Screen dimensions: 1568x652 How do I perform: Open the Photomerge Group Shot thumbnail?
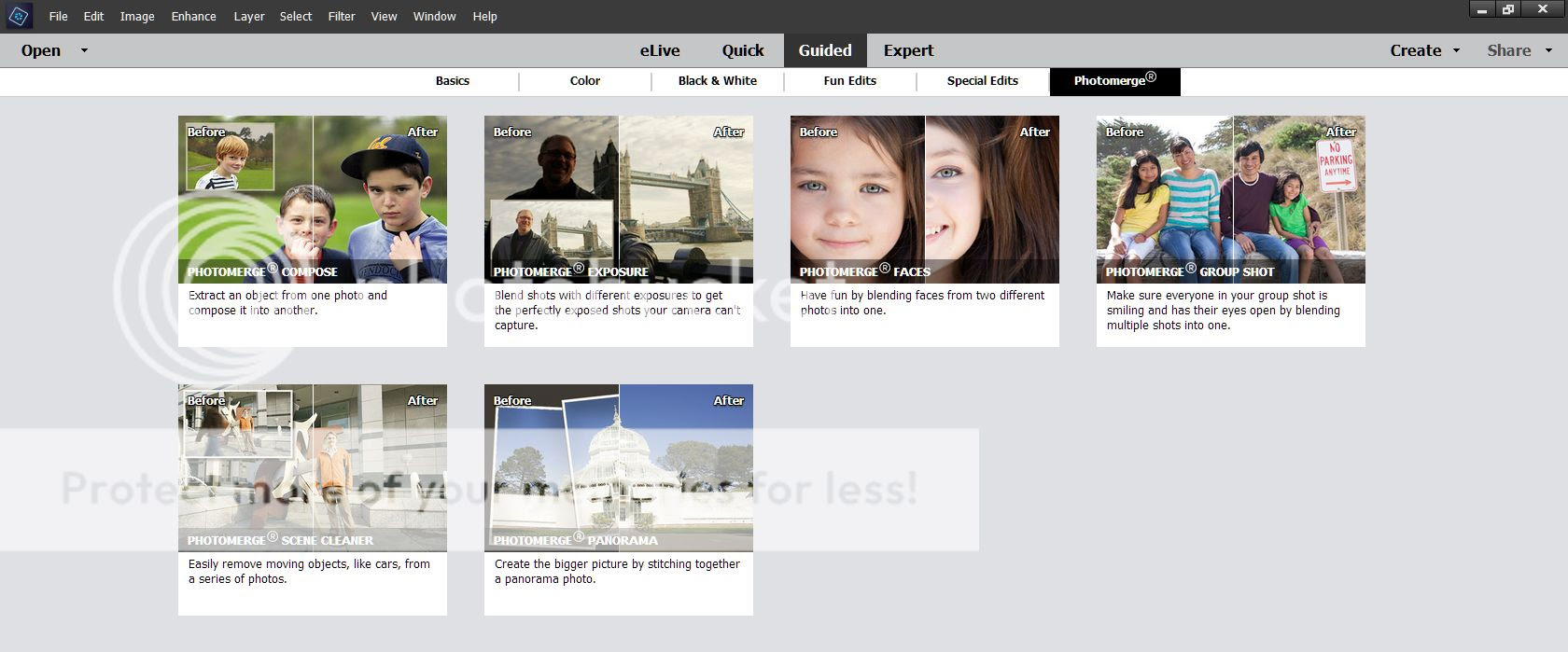pyautogui.click(x=1231, y=200)
